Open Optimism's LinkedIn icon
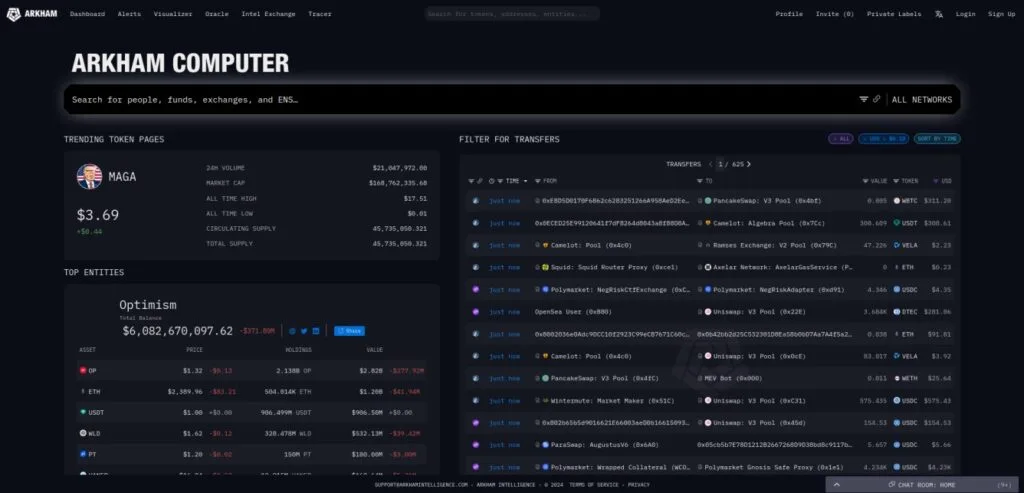 tap(316, 331)
